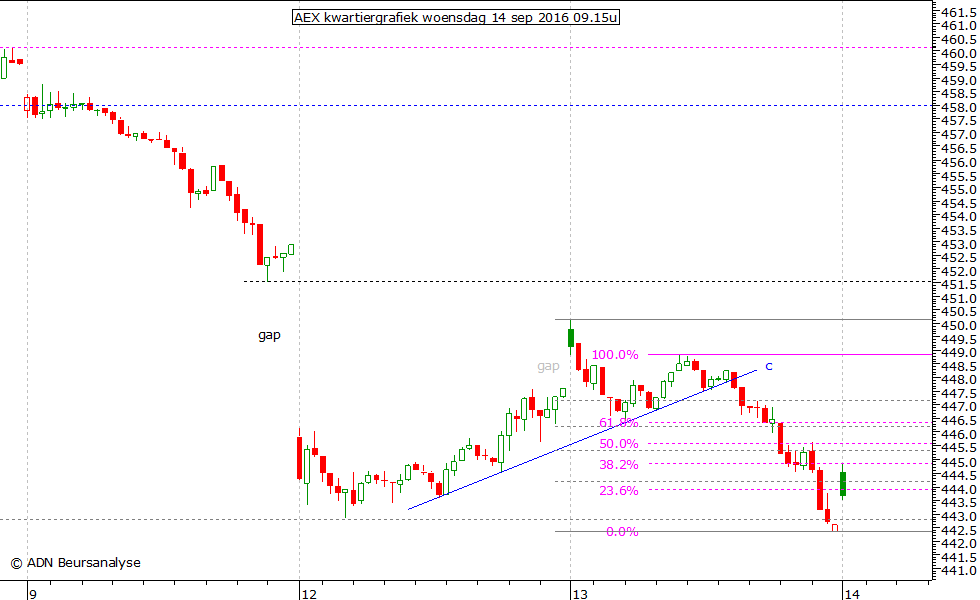980x600 pixels.
Task: Click price label 460.0 on axis
Action: (x=959, y=54)
